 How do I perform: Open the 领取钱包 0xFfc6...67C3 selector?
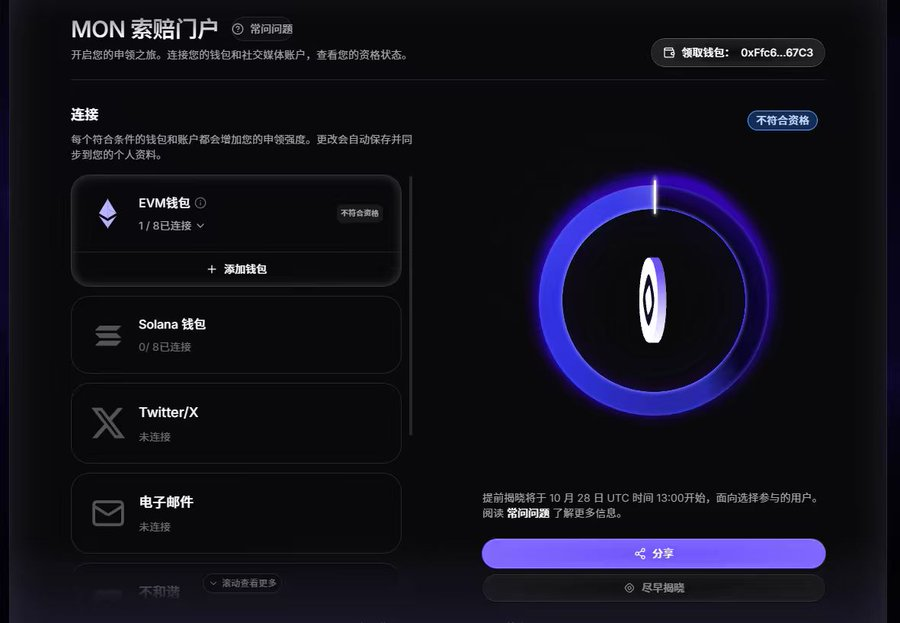(x=738, y=53)
